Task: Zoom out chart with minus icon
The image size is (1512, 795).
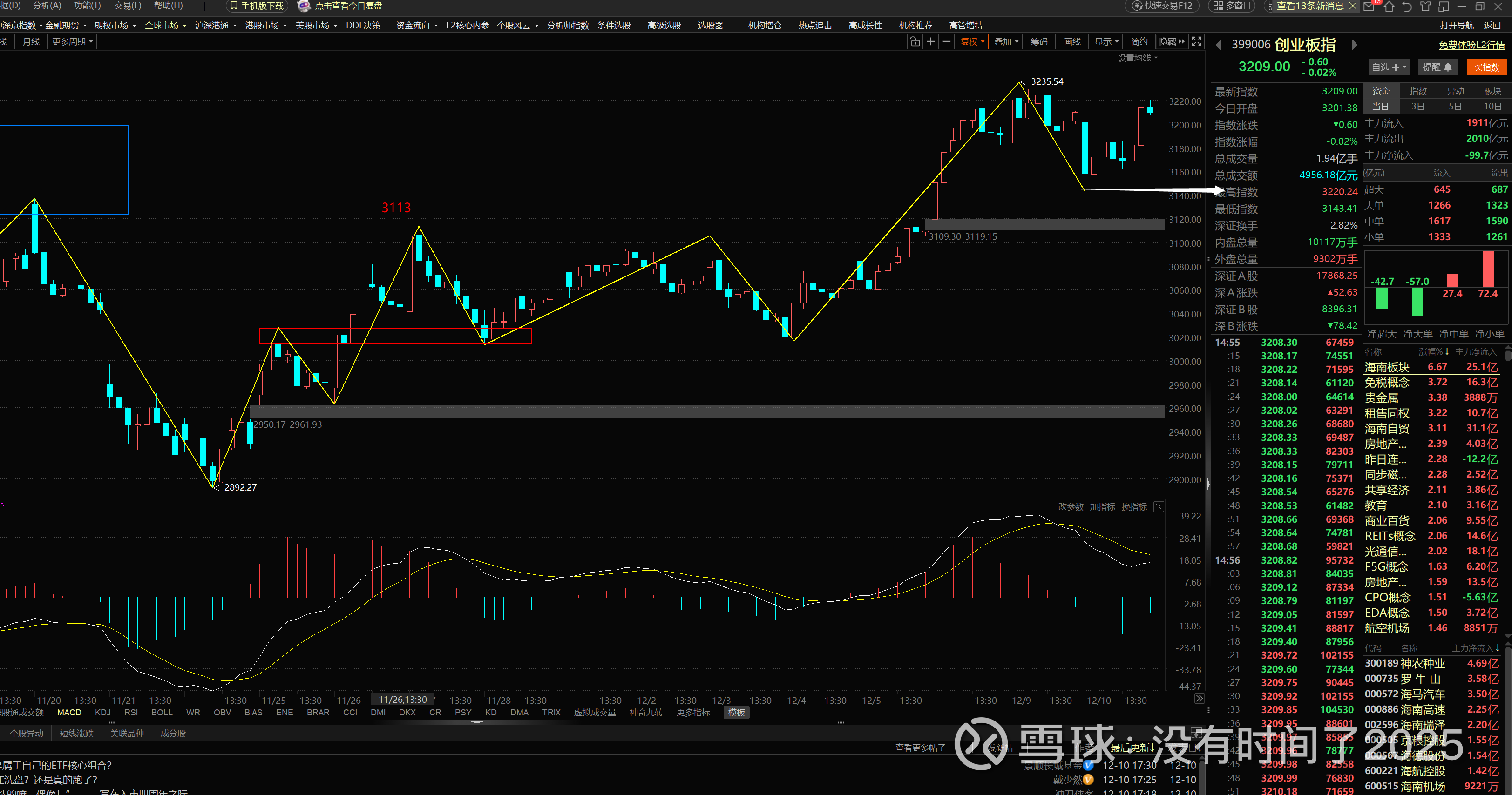Action: tap(946, 41)
